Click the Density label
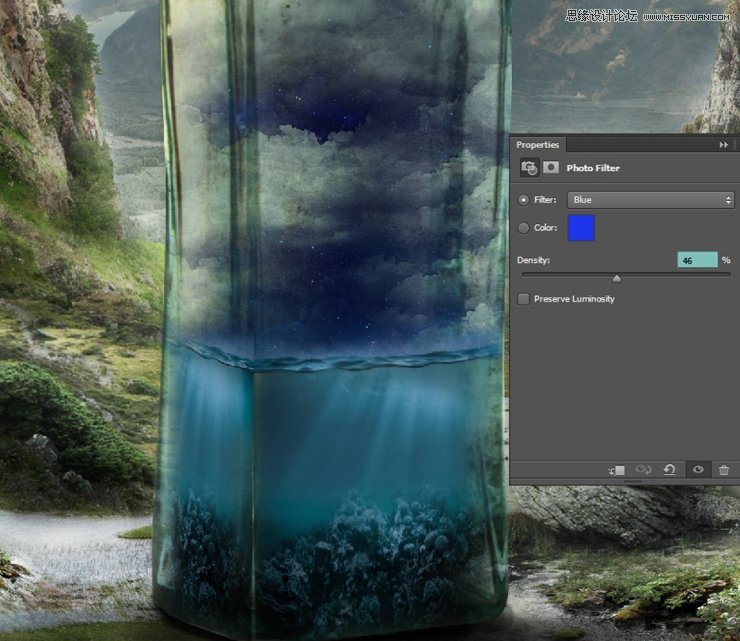This screenshot has height=641, width=740. click(533, 260)
